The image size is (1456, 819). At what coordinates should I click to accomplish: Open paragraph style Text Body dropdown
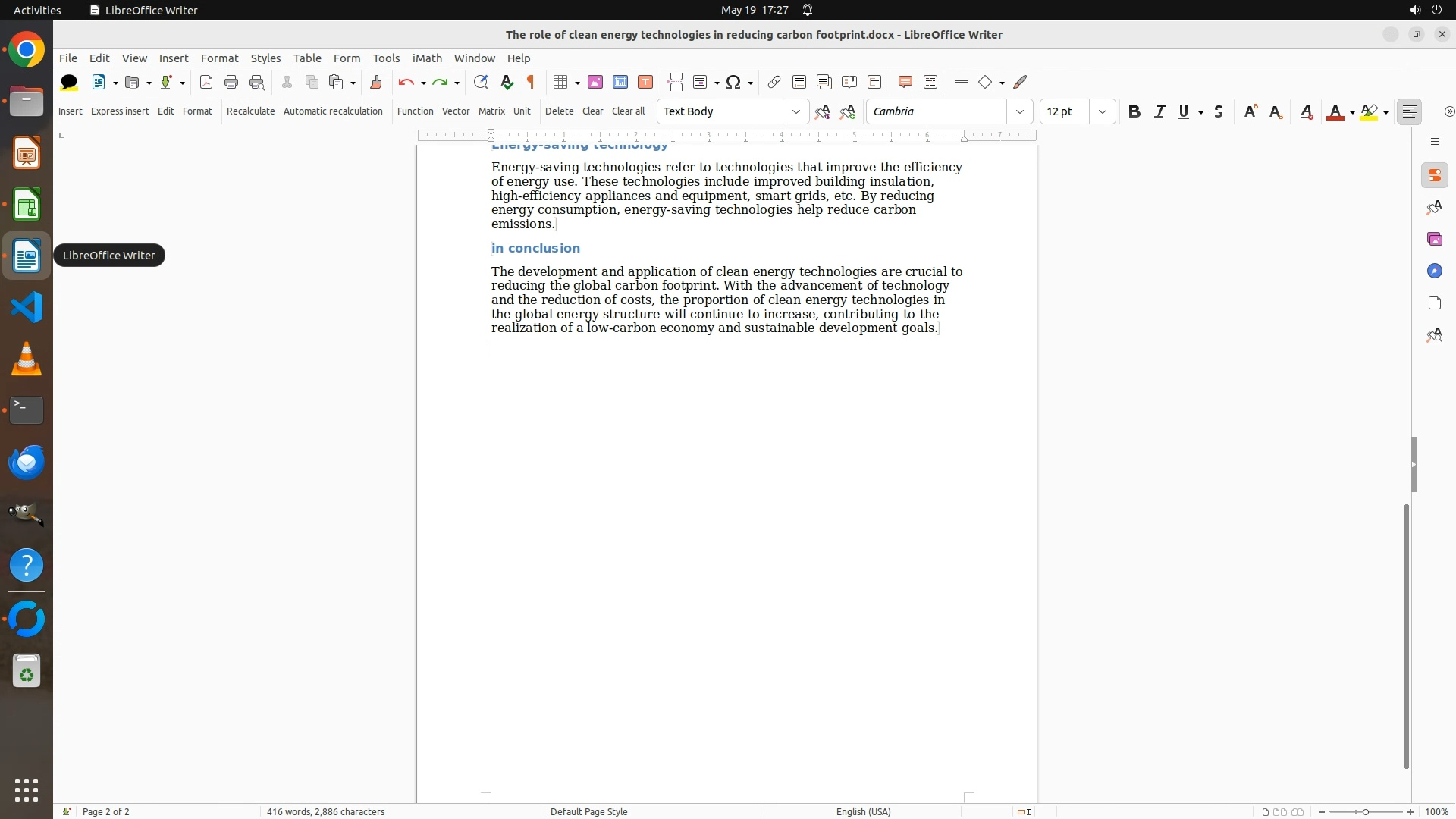795,111
